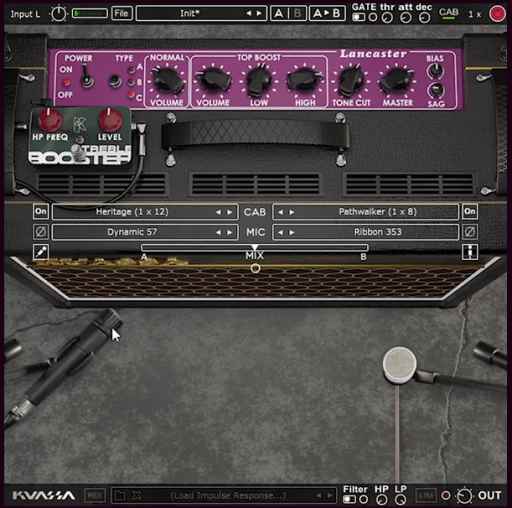Image resolution: width=512 pixels, height=508 pixels.
Task: Select previous microphone for Ribbon 353
Action: coord(281,232)
